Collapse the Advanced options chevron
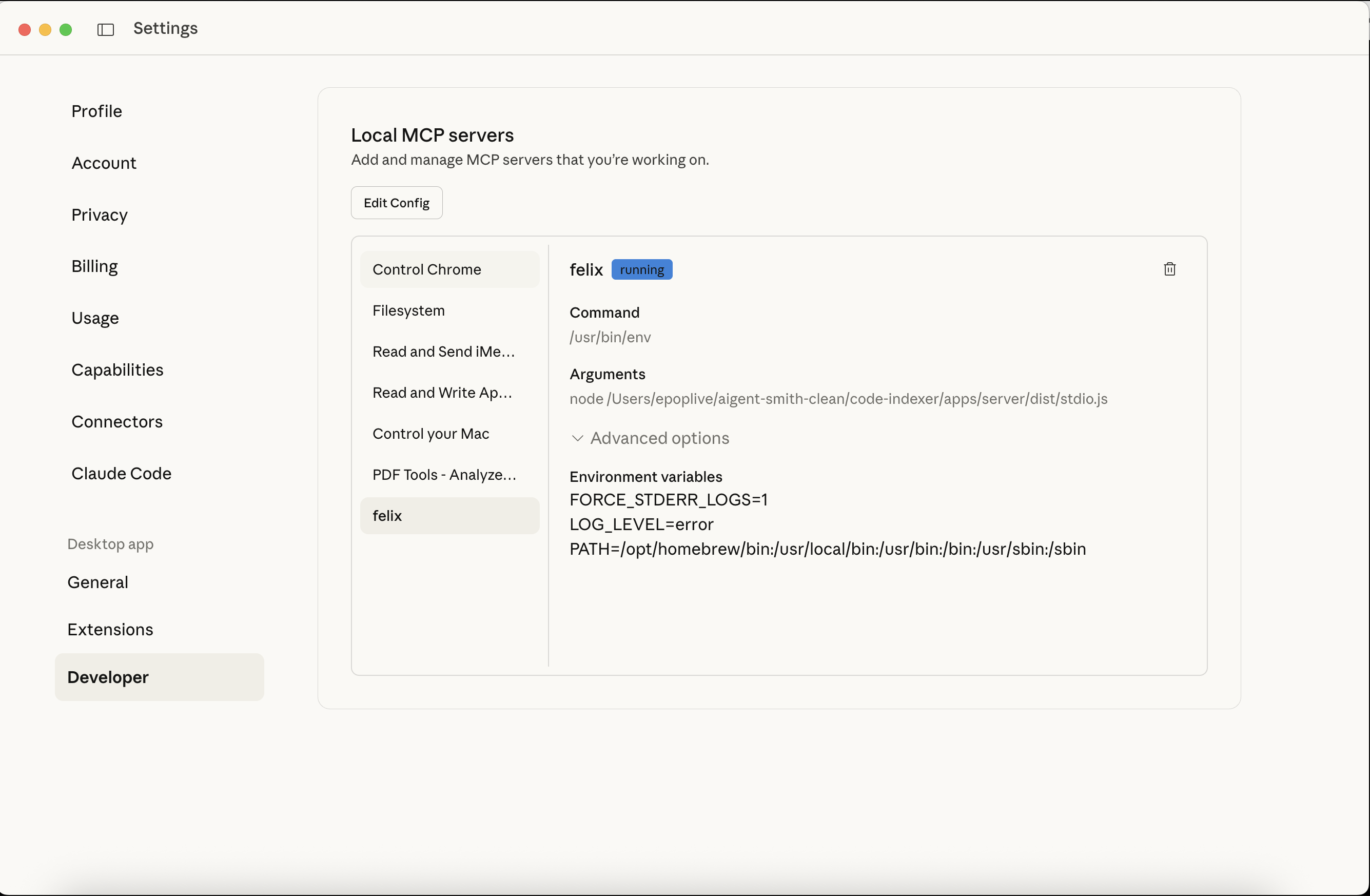 (577, 438)
